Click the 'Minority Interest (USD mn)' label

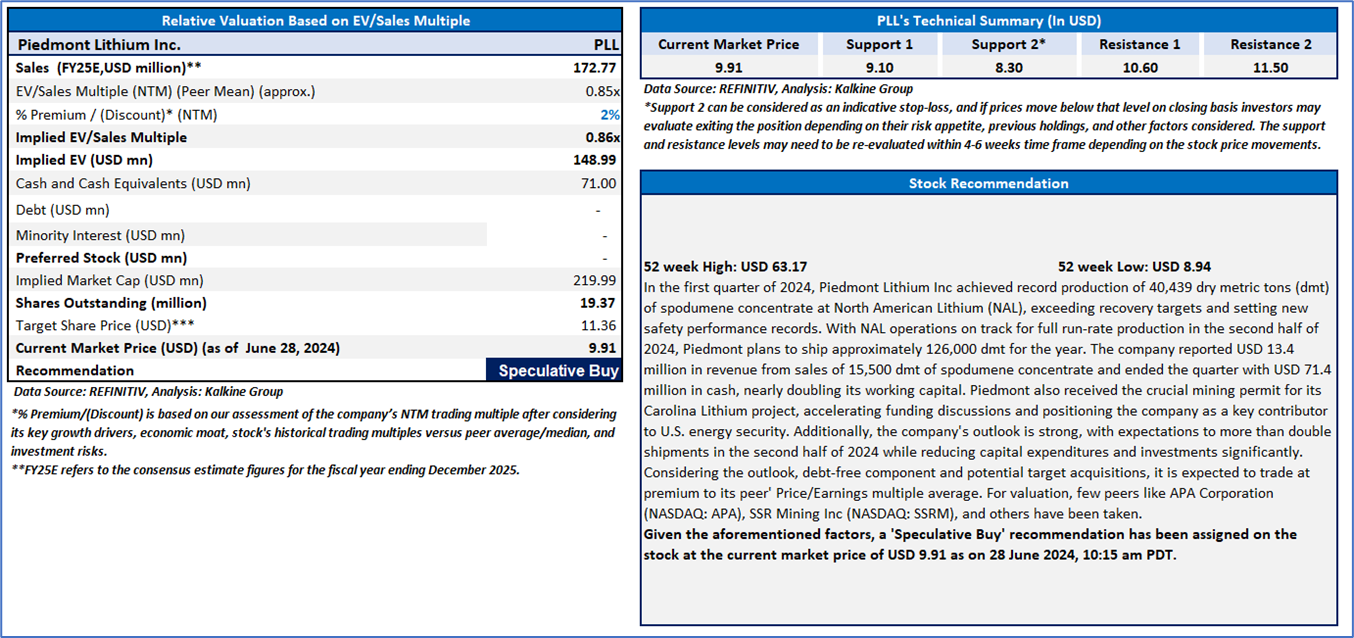click(x=100, y=236)
